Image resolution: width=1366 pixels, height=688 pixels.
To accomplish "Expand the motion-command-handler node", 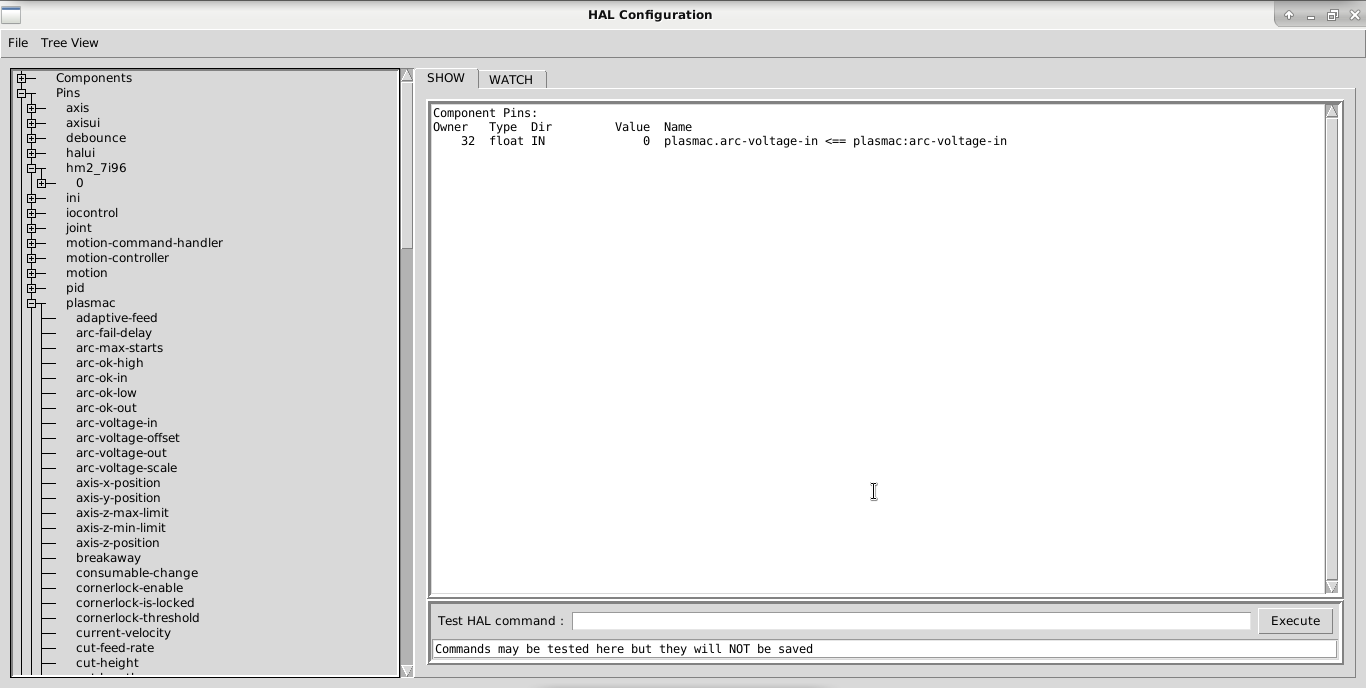I will pyautogui.click(x=32, y=243).
